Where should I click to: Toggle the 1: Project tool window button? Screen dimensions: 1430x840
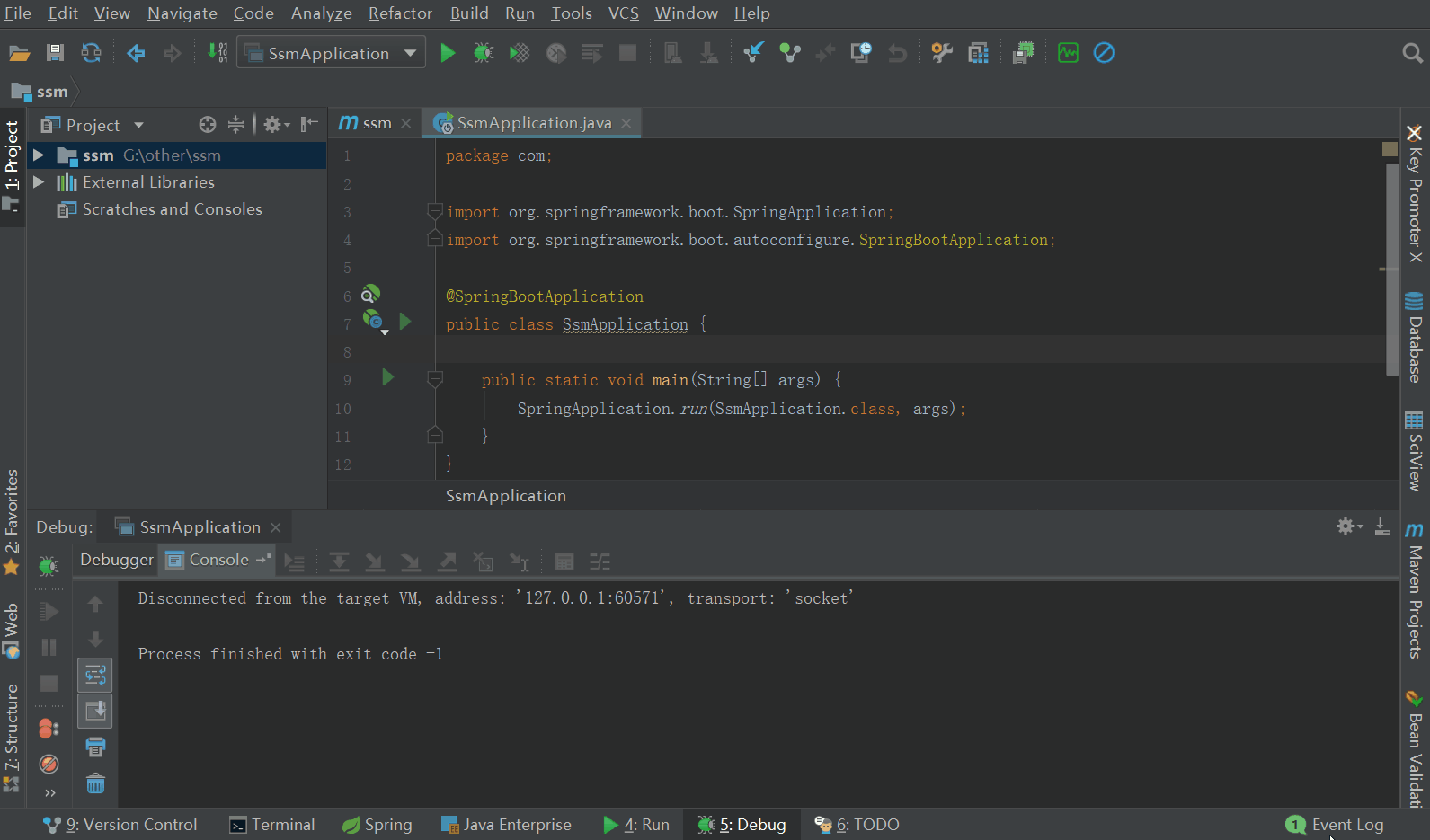click(12, 166)
